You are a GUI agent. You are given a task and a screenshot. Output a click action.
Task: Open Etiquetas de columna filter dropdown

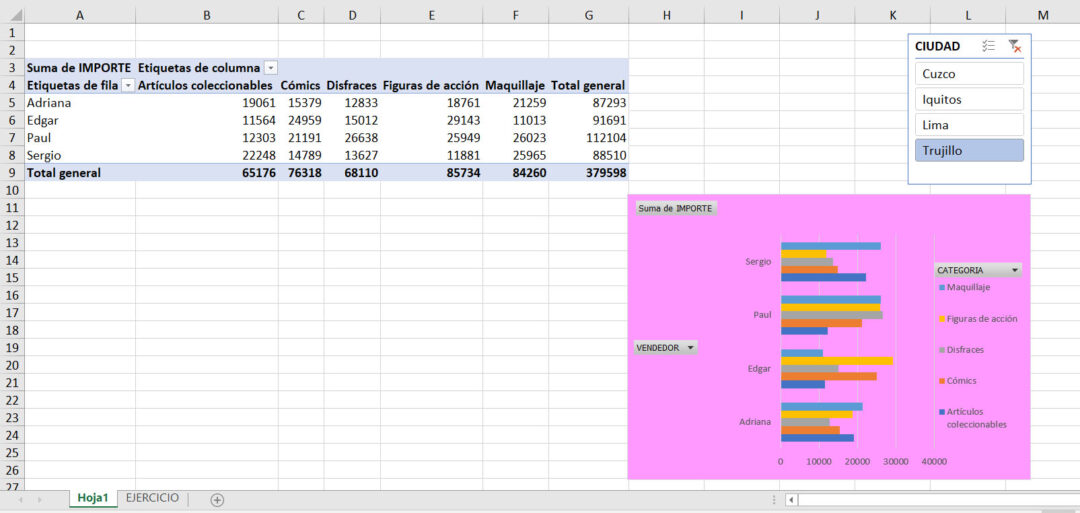pyautogui.click(x=271, y=68)
